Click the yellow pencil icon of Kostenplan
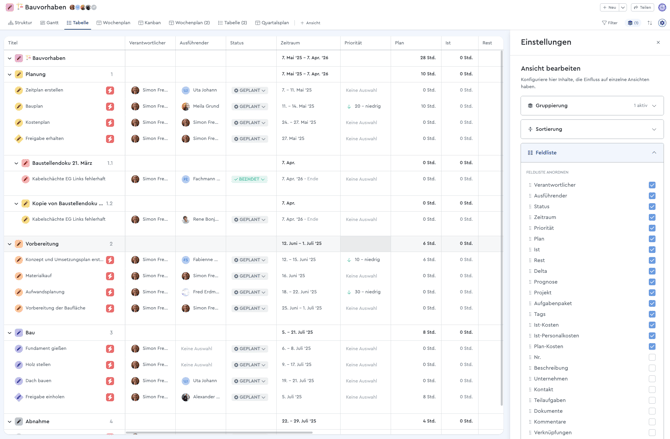Viewport: 670px width, 439px height. [x=18, y=123]
